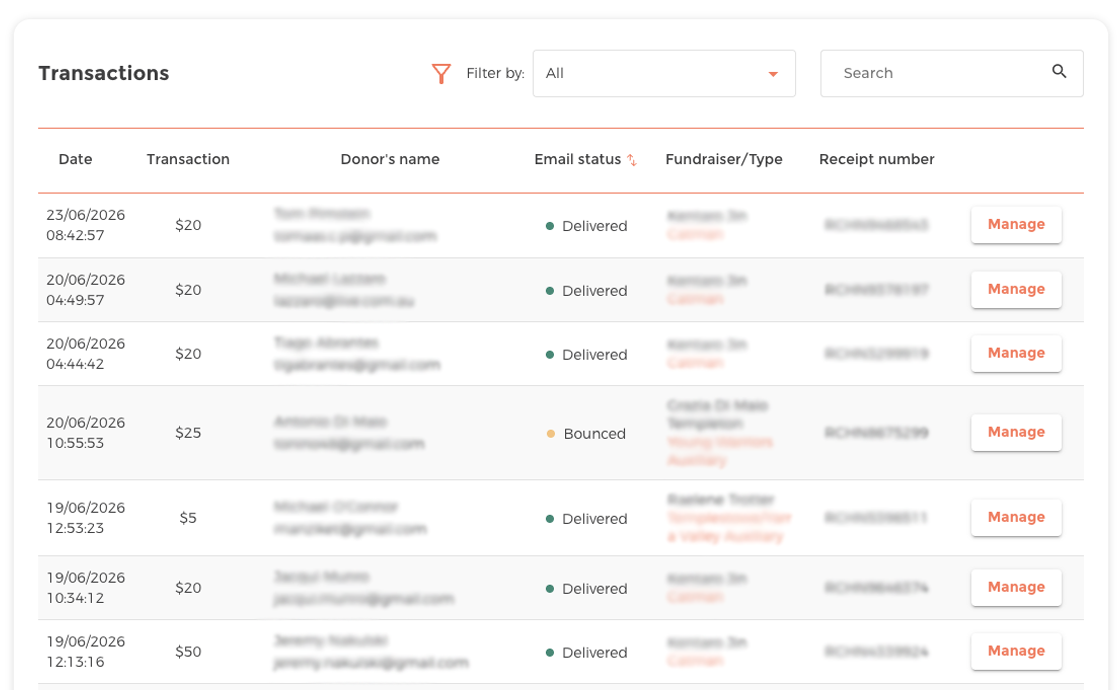Viewport: 1120px width, 690px height.
Task: Click the search magnifier icon
Action: point(1059,71)
